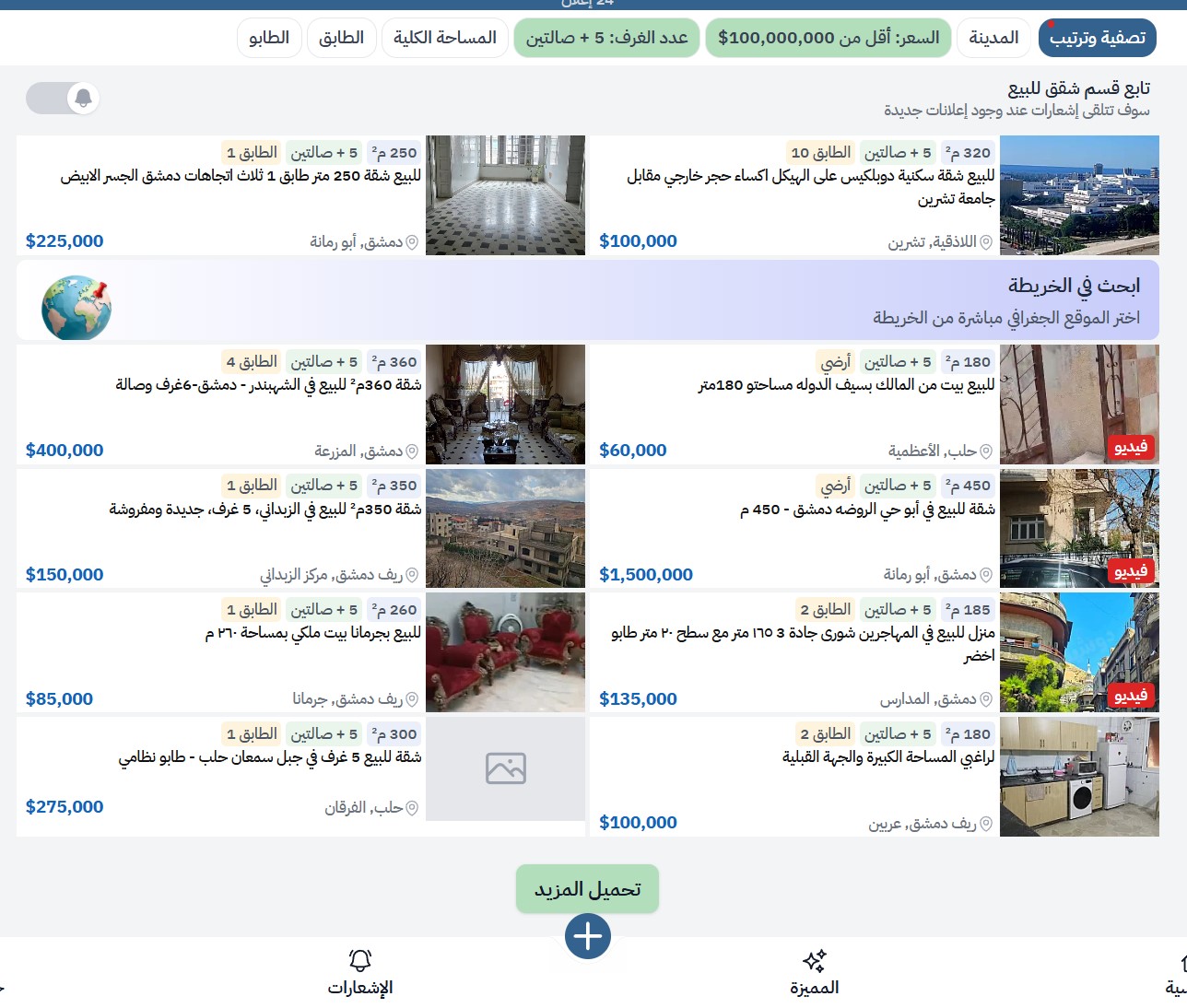The height and width of the screenshot is (1008, 1187).
Task: Open the الإشعارات notifications tab
Action: coord(360,973)
